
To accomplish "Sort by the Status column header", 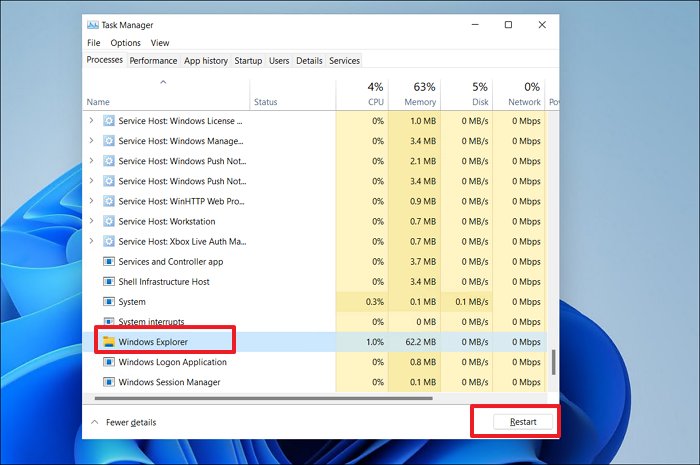I will click(292, 95).
